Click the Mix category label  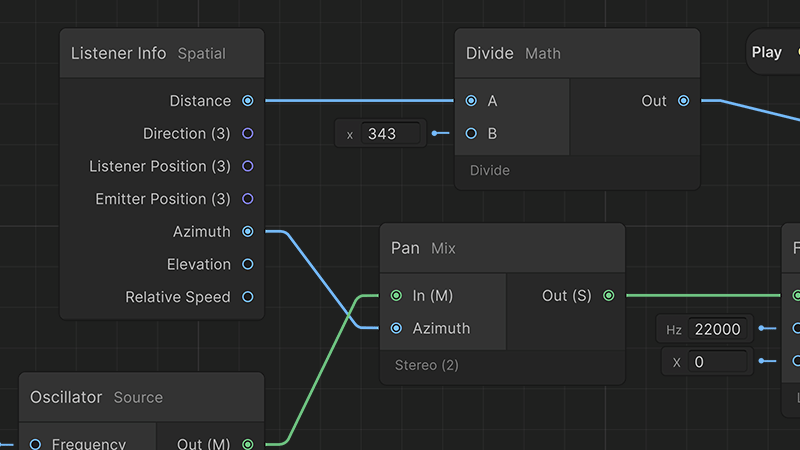443,248
